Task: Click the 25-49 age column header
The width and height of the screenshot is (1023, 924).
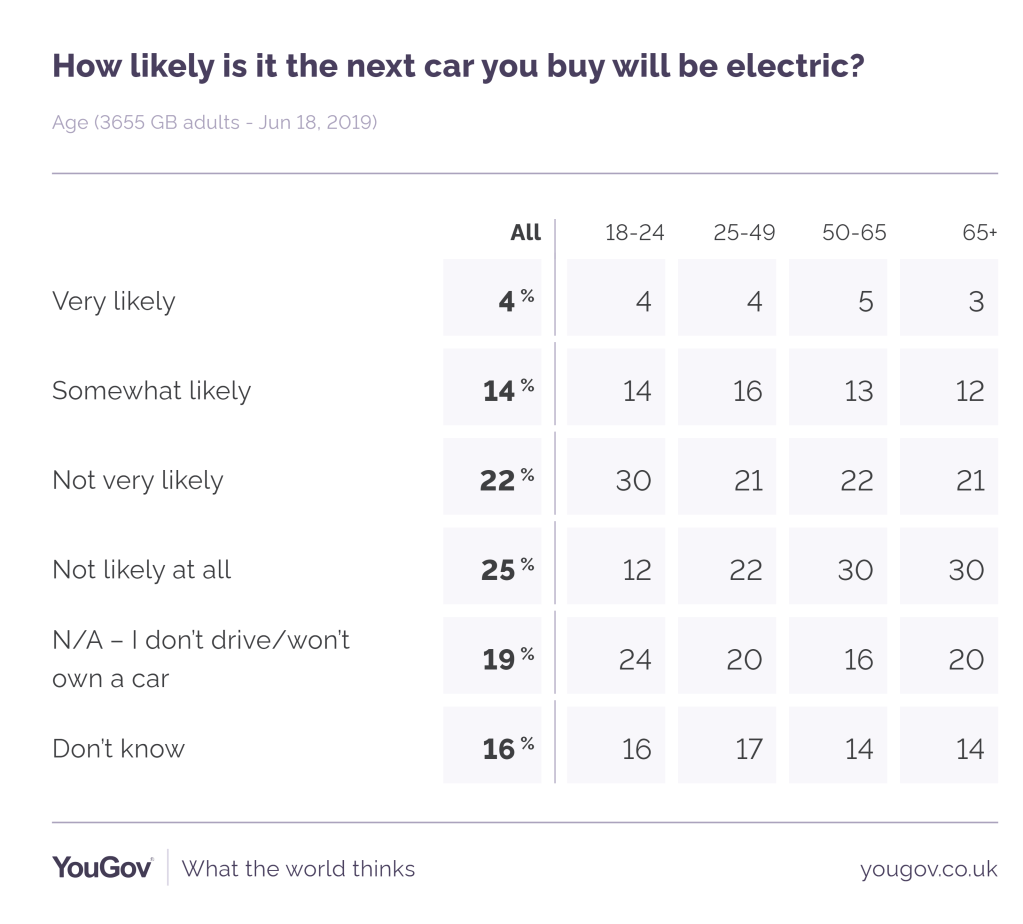Action: pyautogui.click(x=744, y=233)
